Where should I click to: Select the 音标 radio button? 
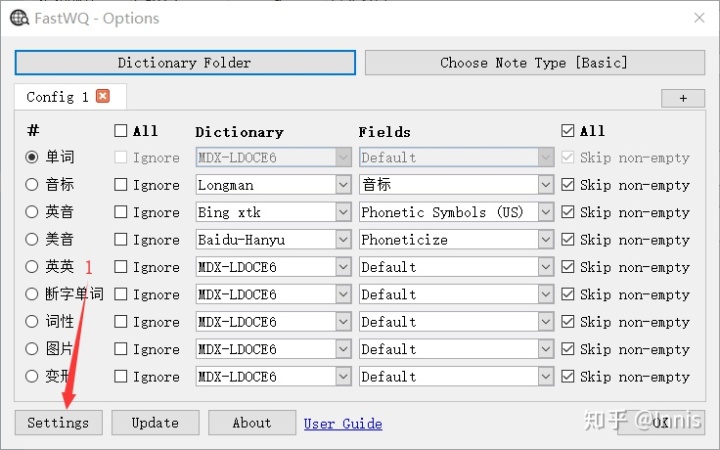(x=32, y=185)
